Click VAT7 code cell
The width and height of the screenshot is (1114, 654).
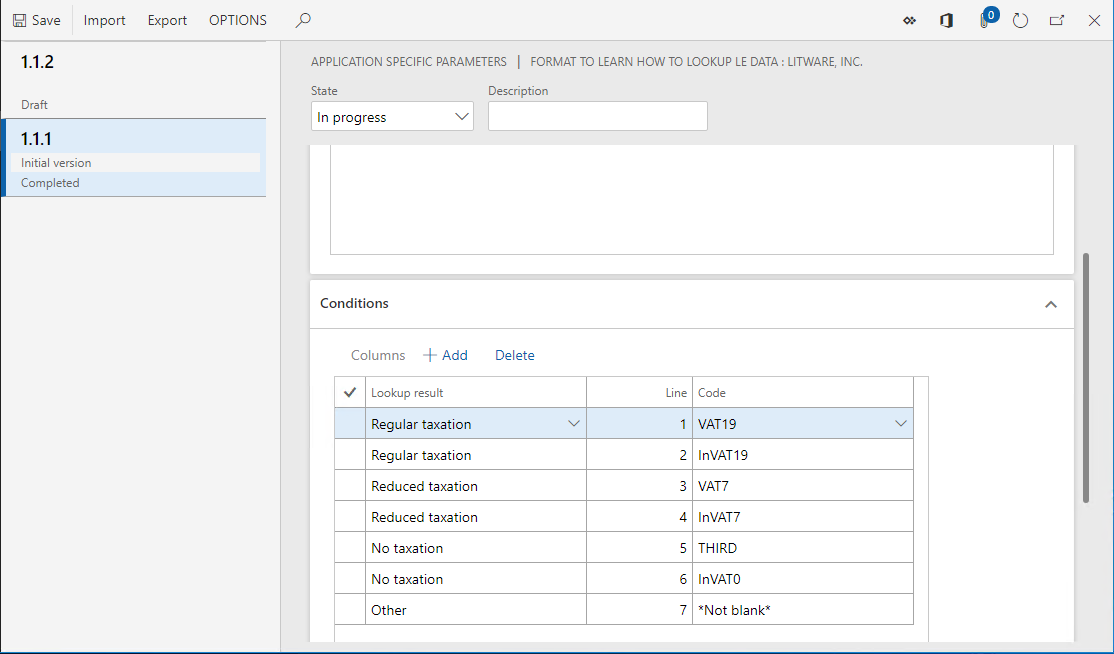[x=803, y=486]
